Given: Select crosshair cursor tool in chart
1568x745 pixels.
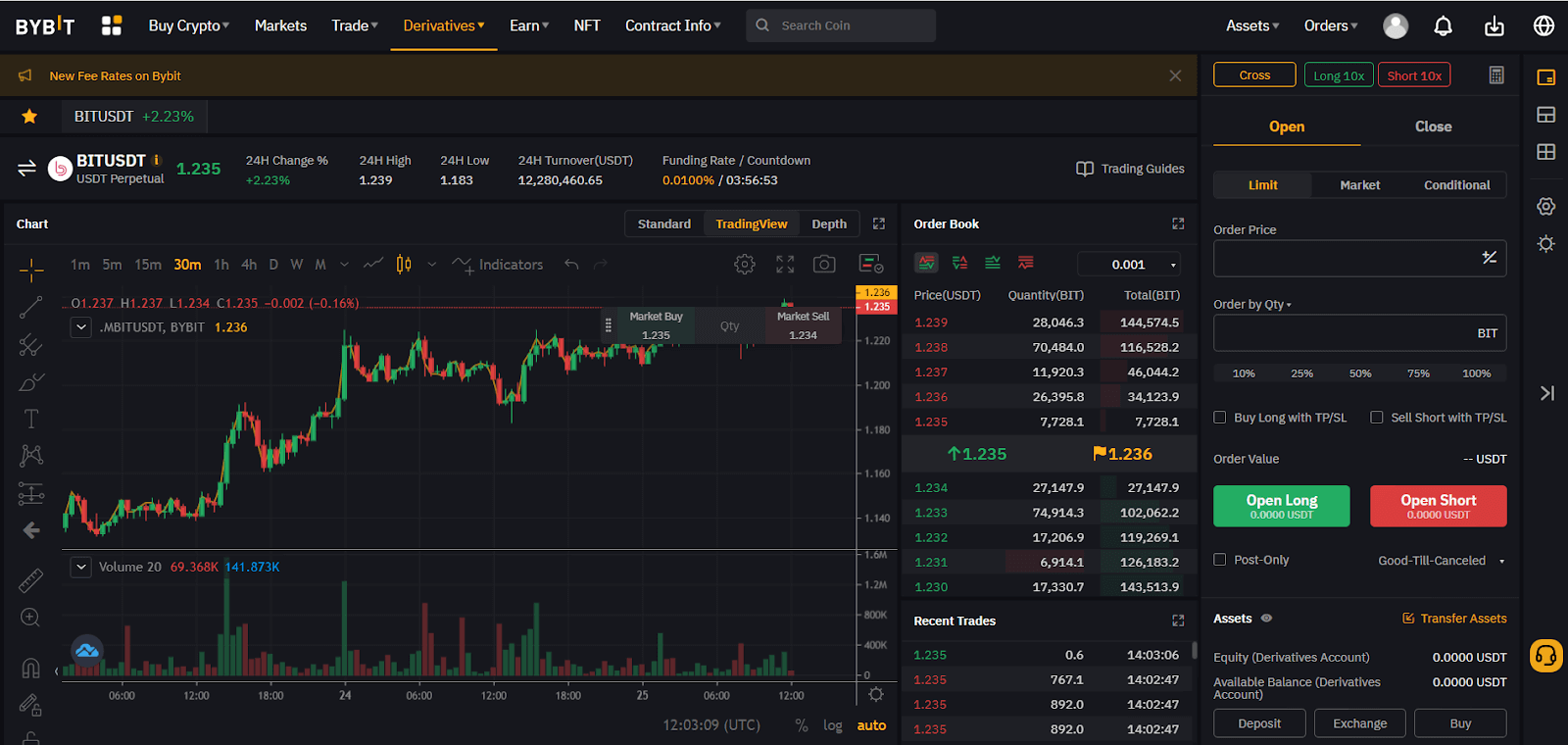Looking at the screenshot, I should pos(31,269).
